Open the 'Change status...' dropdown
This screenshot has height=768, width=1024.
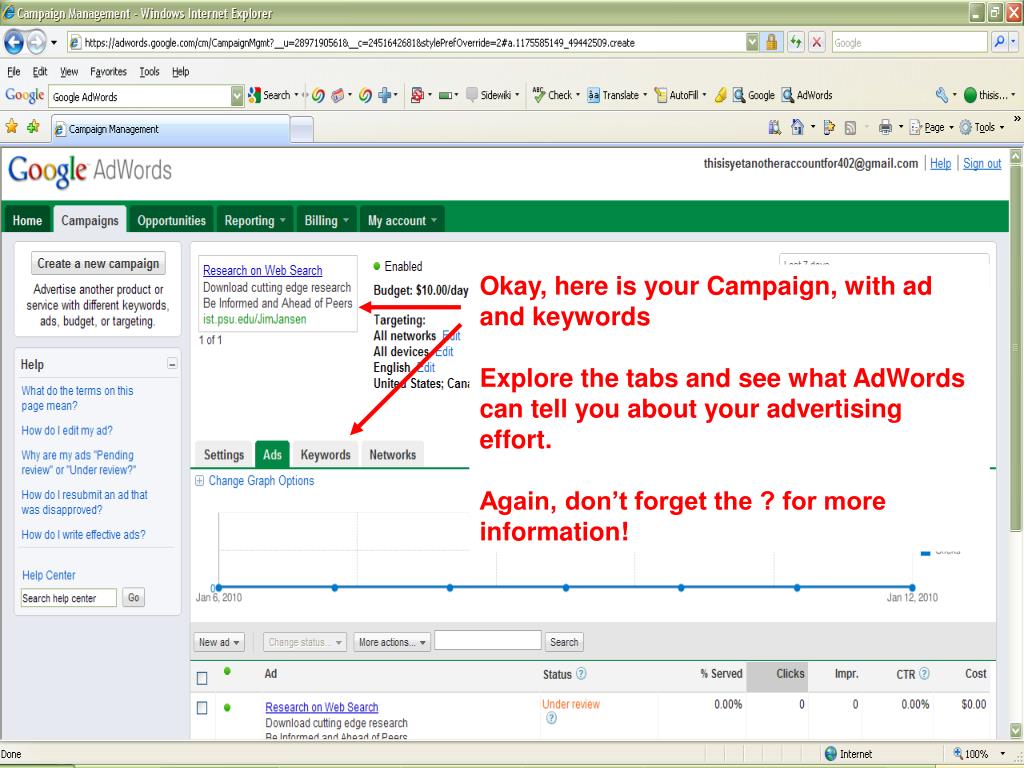pyautogui.click(x=305, y=642)
